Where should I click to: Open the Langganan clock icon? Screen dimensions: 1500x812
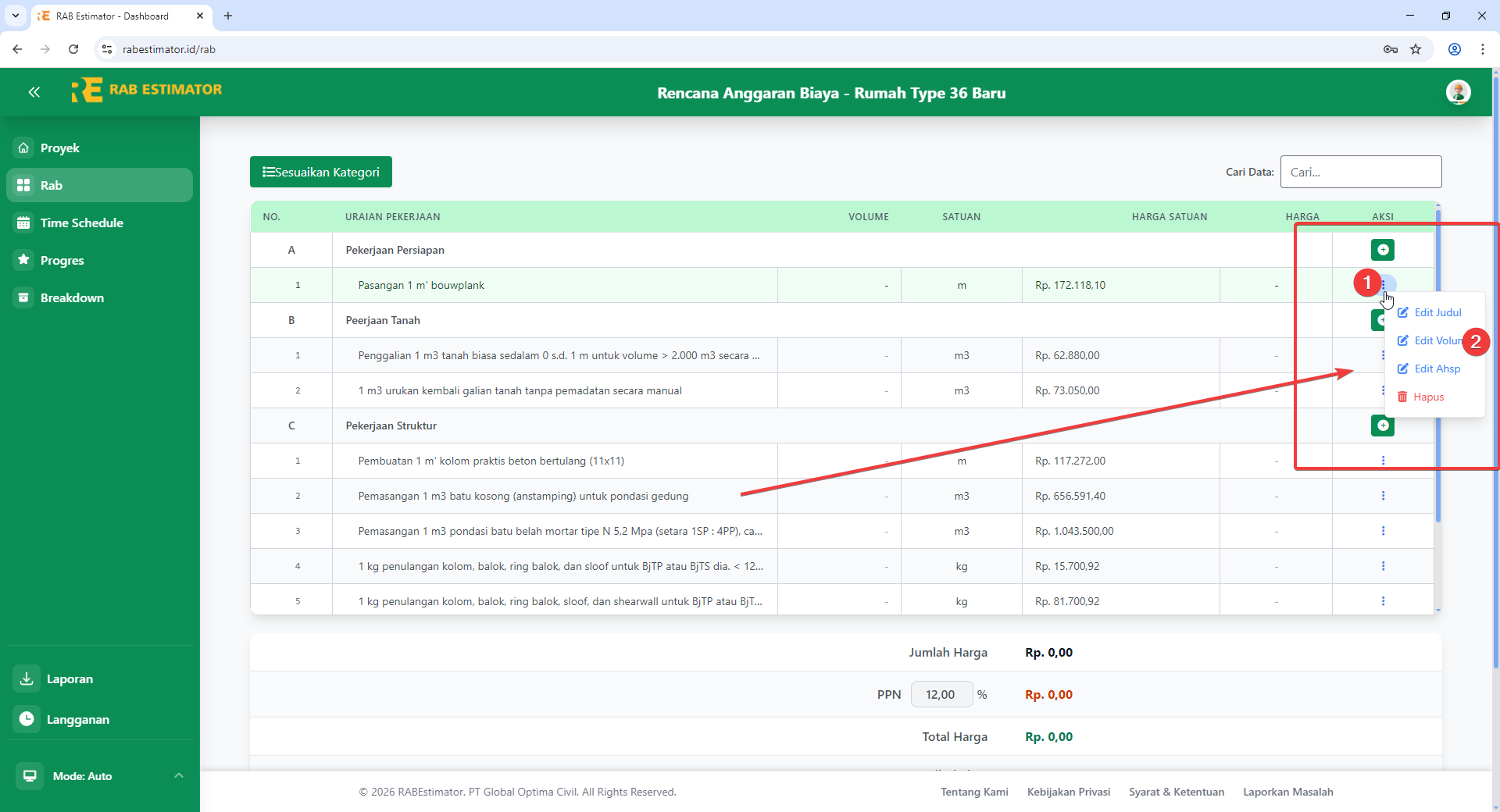tap(26, 719)
